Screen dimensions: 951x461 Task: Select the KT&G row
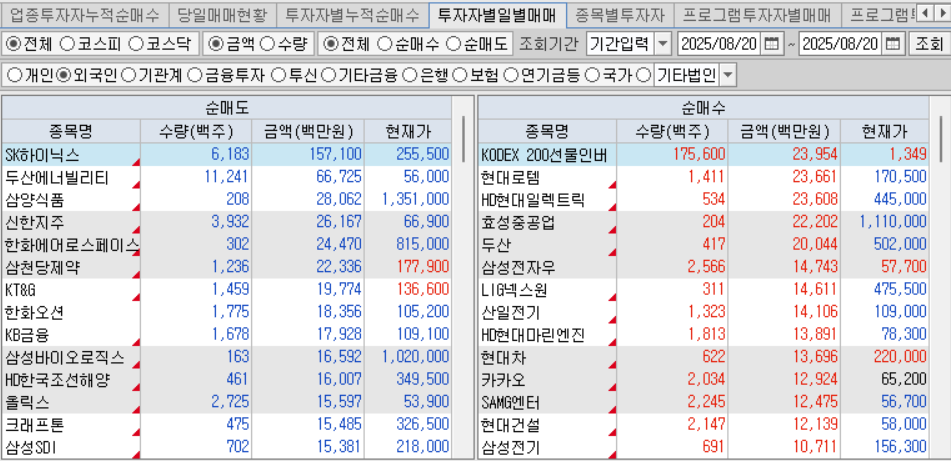(x=227, y=290)
